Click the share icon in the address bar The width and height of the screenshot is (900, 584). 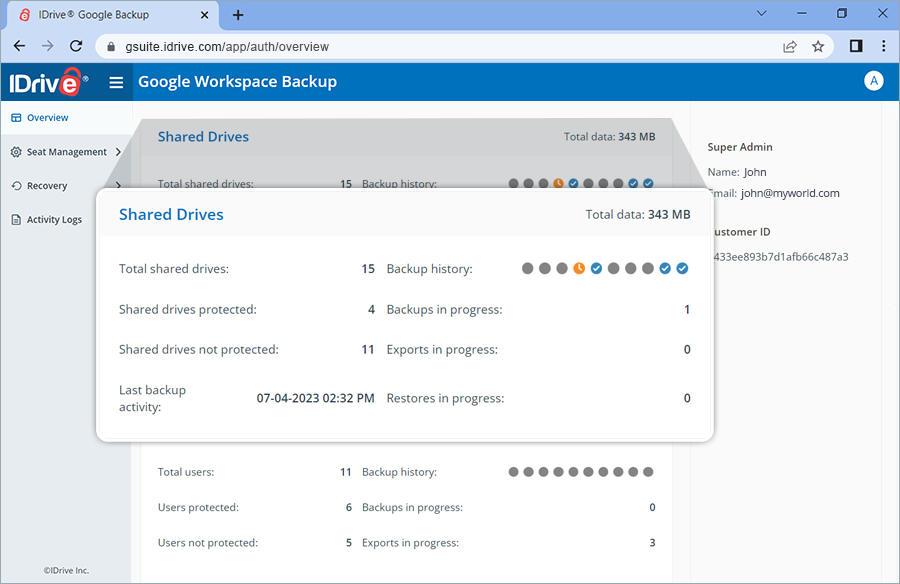(x=789, y=46)
